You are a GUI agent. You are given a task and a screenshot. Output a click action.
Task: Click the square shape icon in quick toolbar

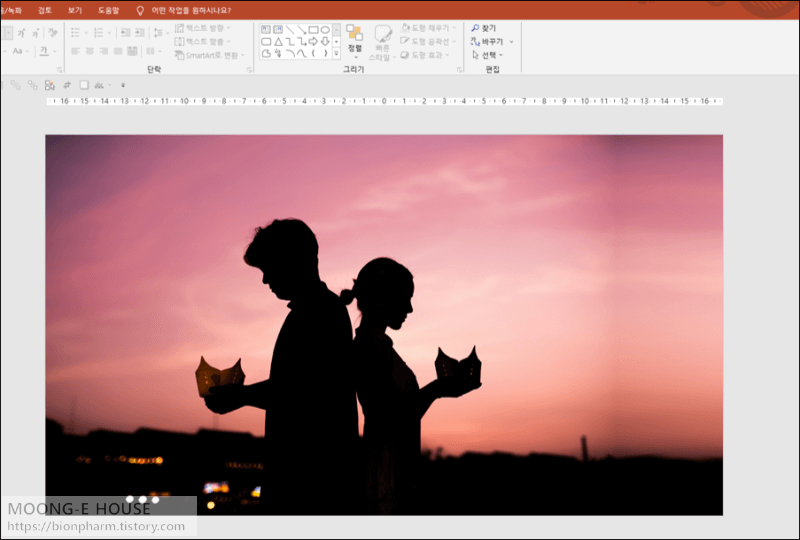[x=84, y=85]
